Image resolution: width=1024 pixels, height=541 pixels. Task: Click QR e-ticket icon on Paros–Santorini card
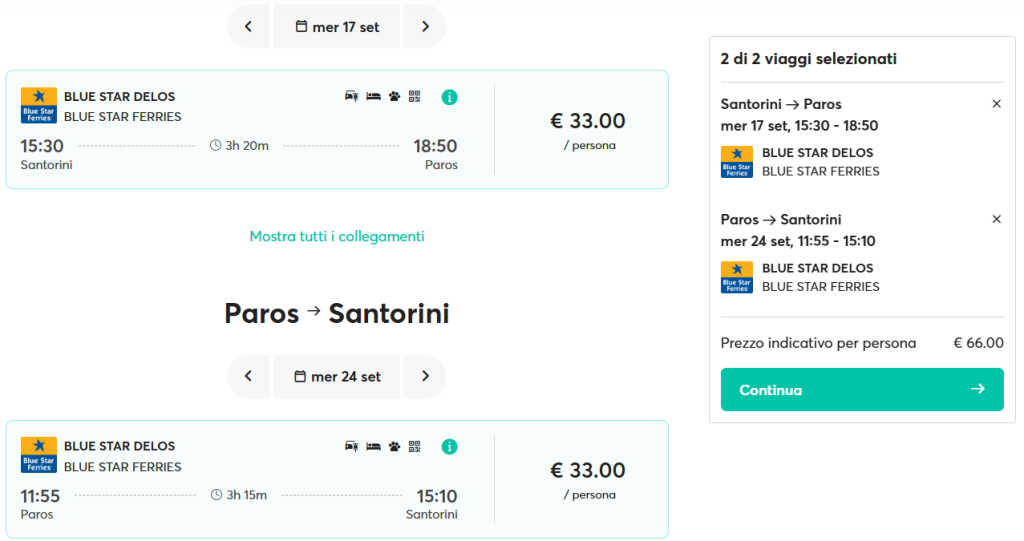pyautogui.click(x=415, y=446)
